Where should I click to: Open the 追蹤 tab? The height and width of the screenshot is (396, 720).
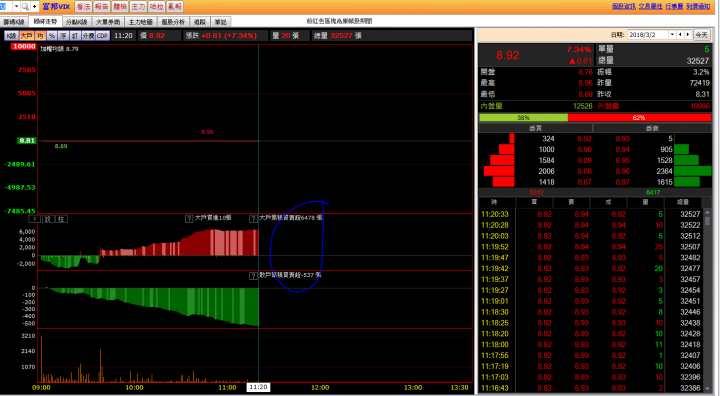coord(200,22)
